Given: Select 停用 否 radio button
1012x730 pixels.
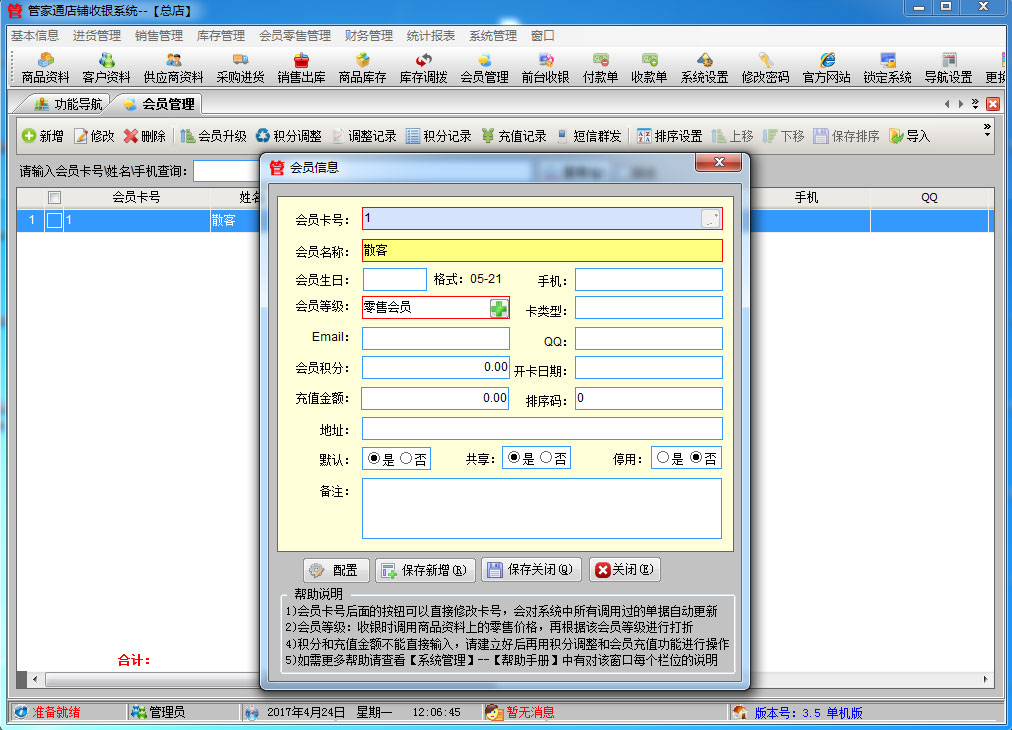Looking at the screenshot, I should 696,458.
